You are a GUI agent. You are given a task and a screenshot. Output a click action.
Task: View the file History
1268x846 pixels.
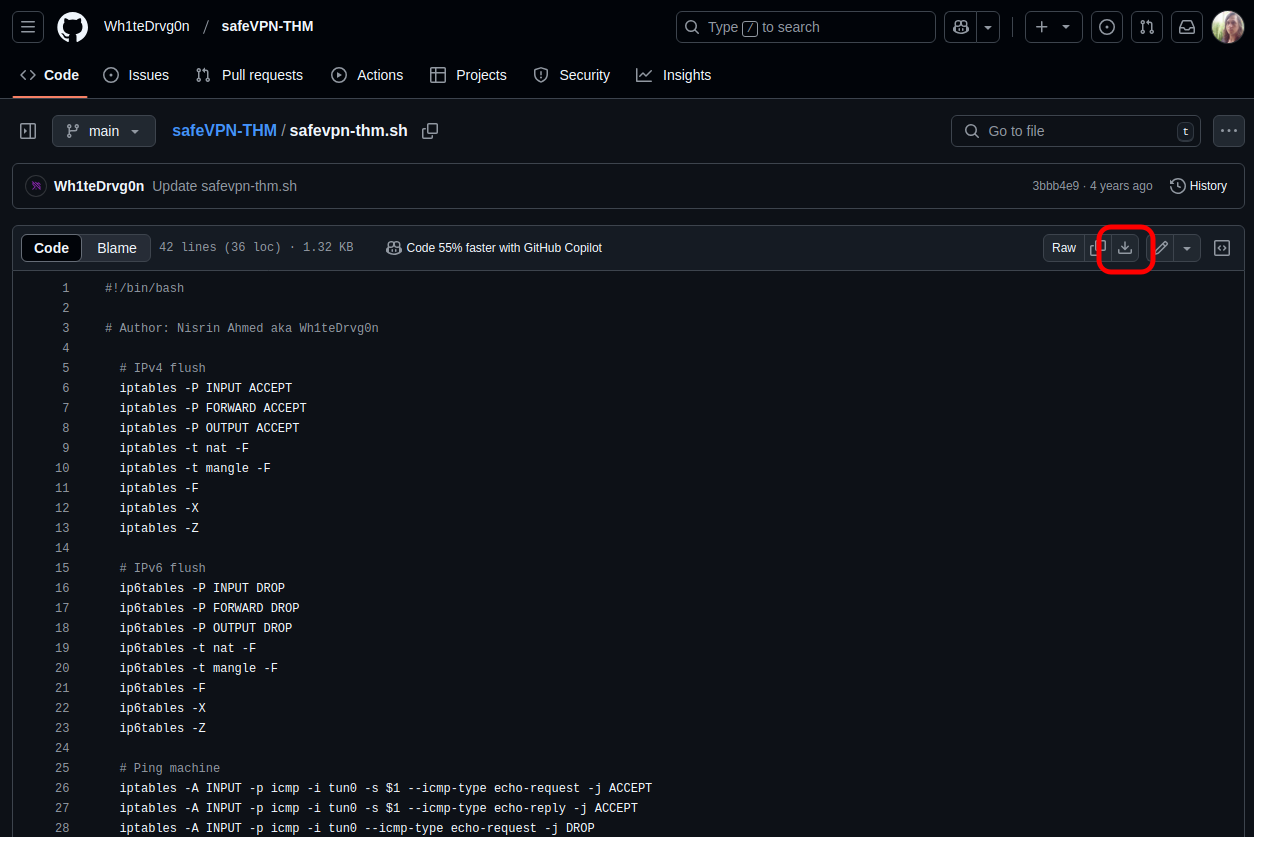(x=1198, y=186)
